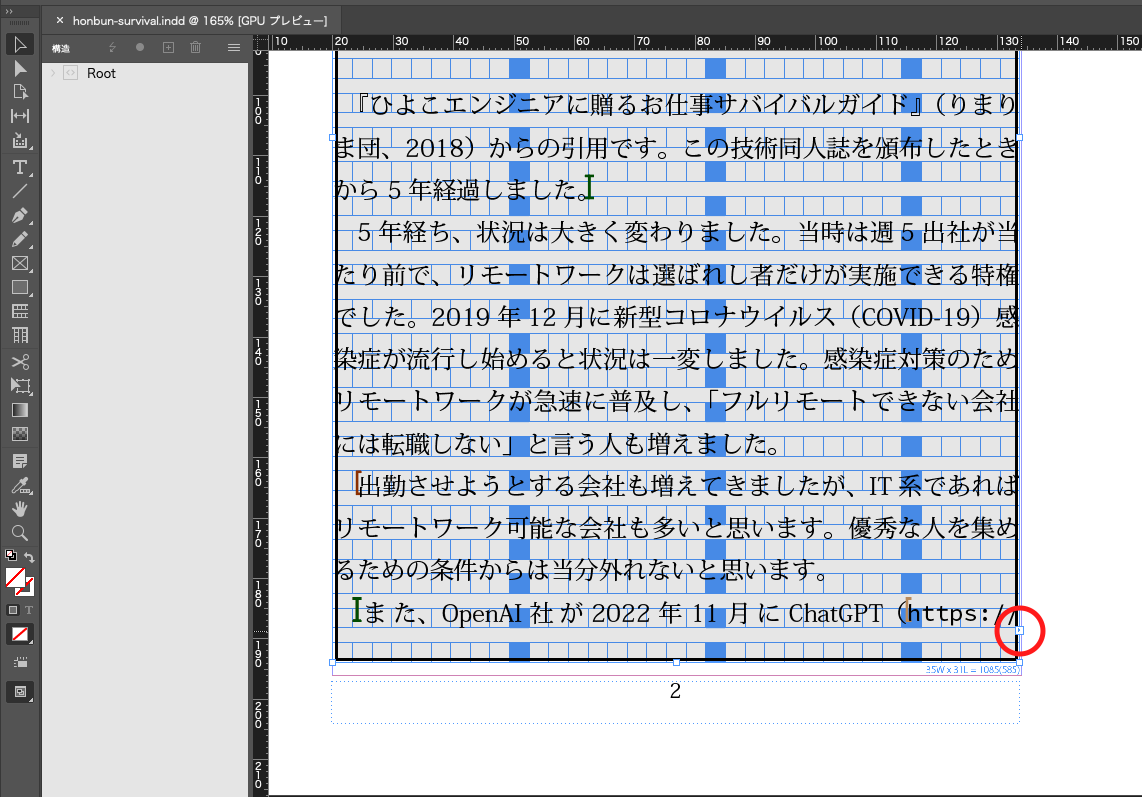Click the trash delete icon in Structure panel
The image size is (1142, 797).
(195, 47)
